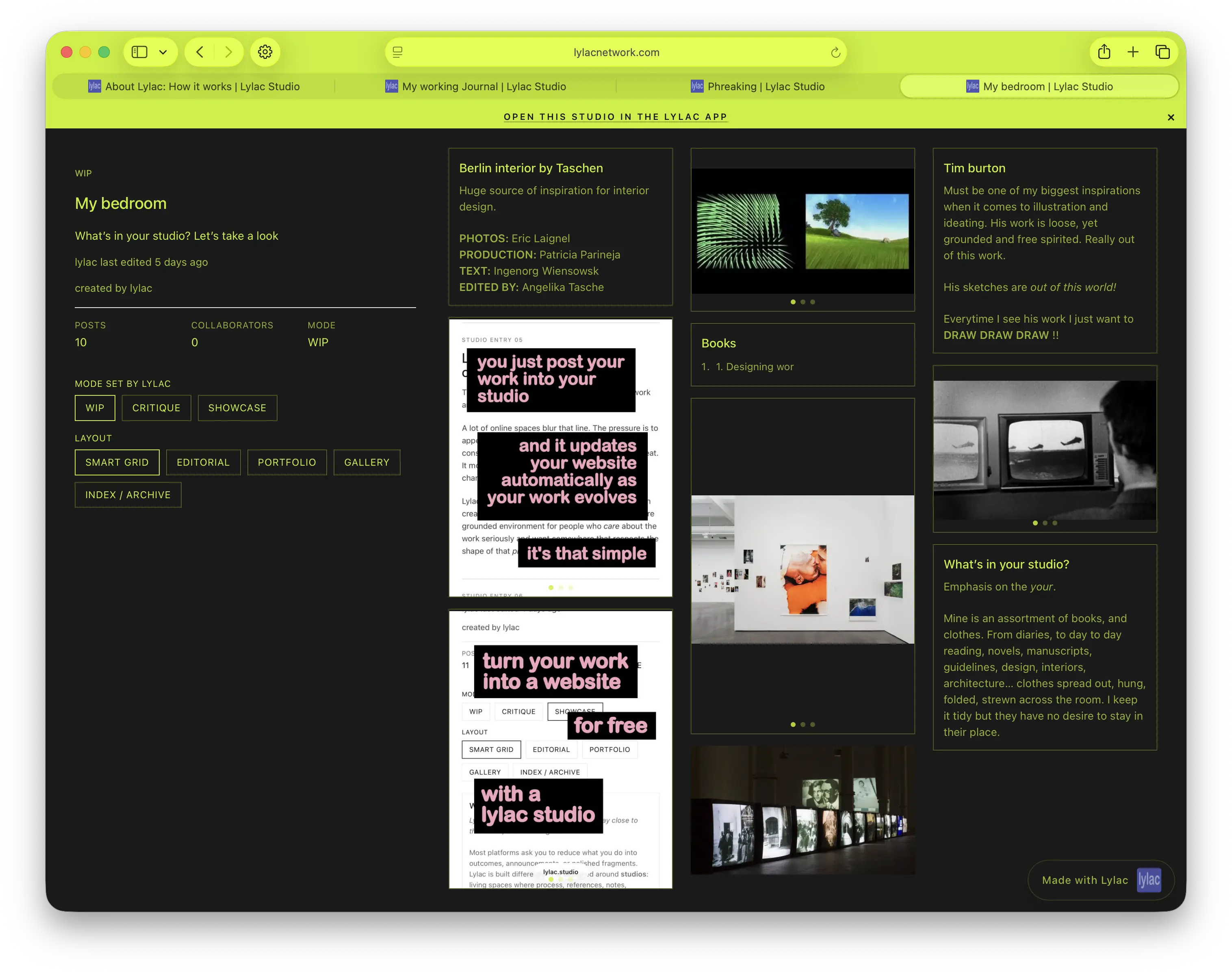Viewport: 1232px width, 972px height.
Task: Switch mode to CRITIQUE
Action: coord(156,408)
